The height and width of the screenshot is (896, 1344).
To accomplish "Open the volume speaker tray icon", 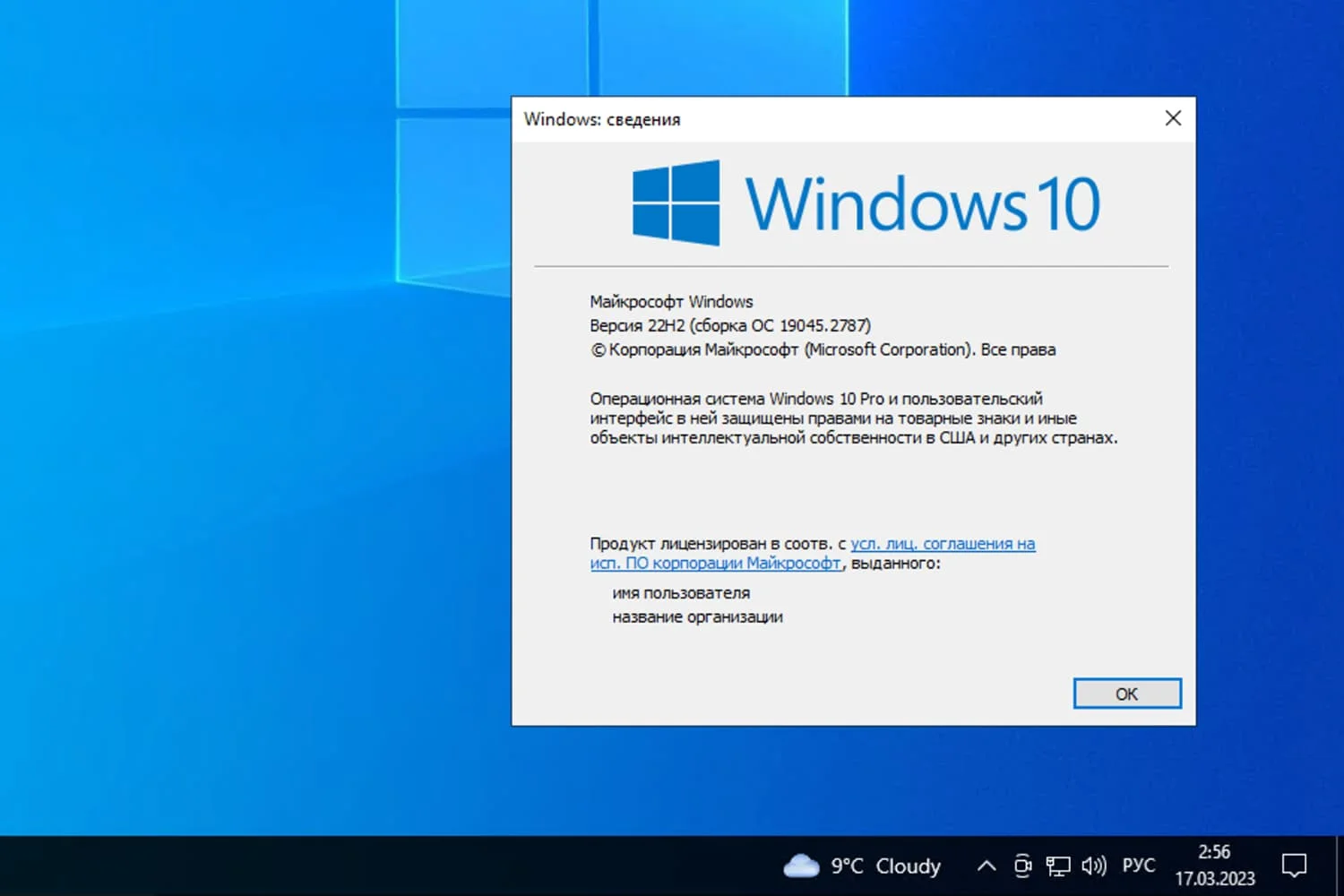I will (1094, 866).
